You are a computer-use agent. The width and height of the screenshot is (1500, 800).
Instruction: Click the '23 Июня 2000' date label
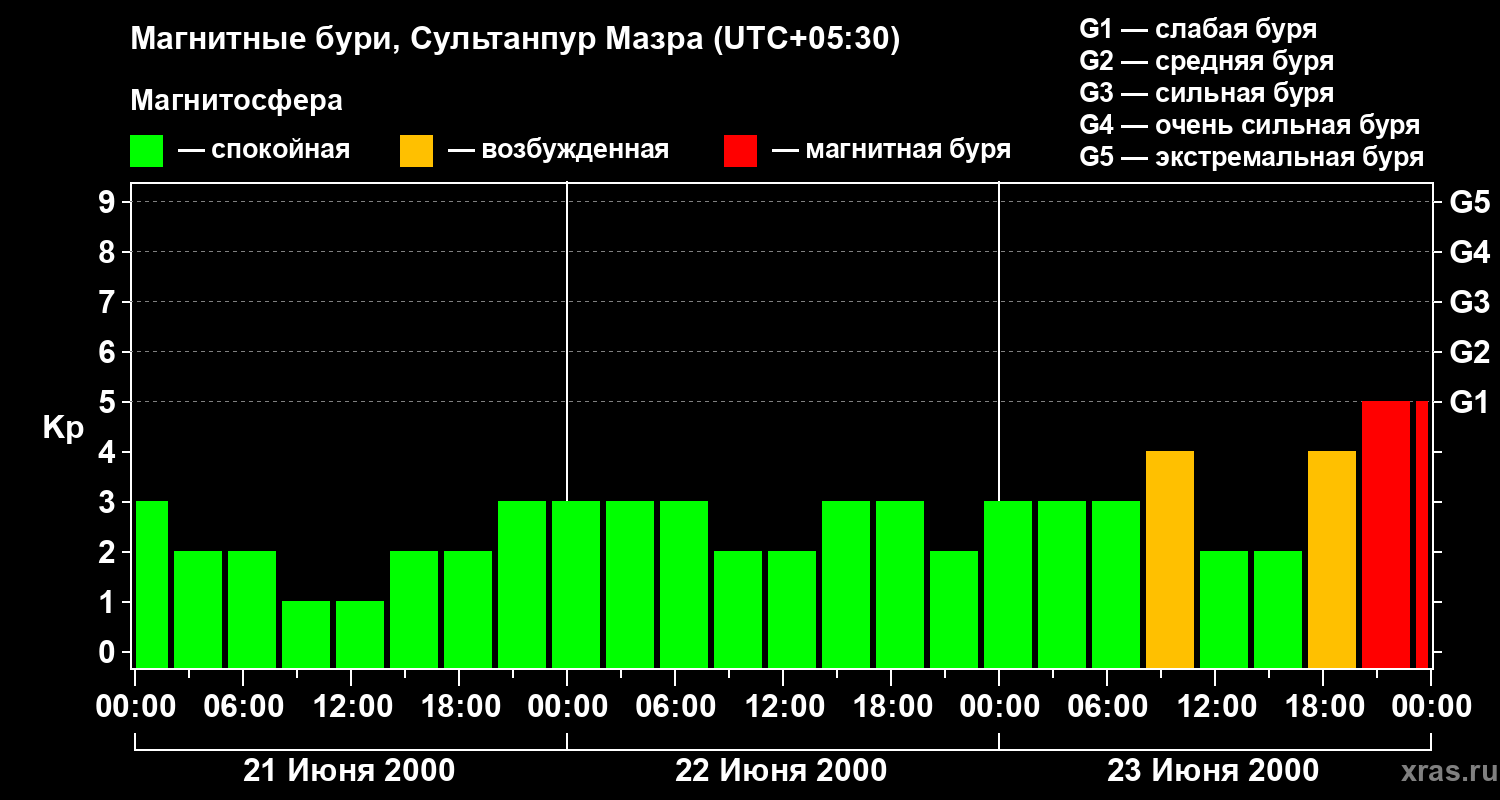[x=1213, y=771]
